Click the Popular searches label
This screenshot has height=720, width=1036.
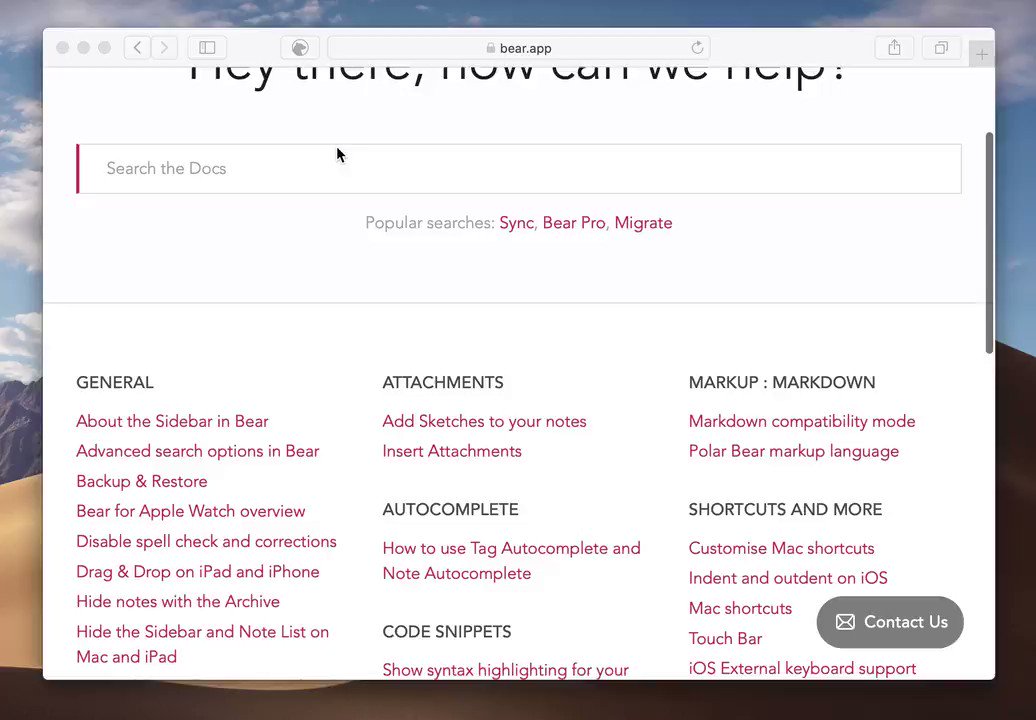[x=430, y=223]
